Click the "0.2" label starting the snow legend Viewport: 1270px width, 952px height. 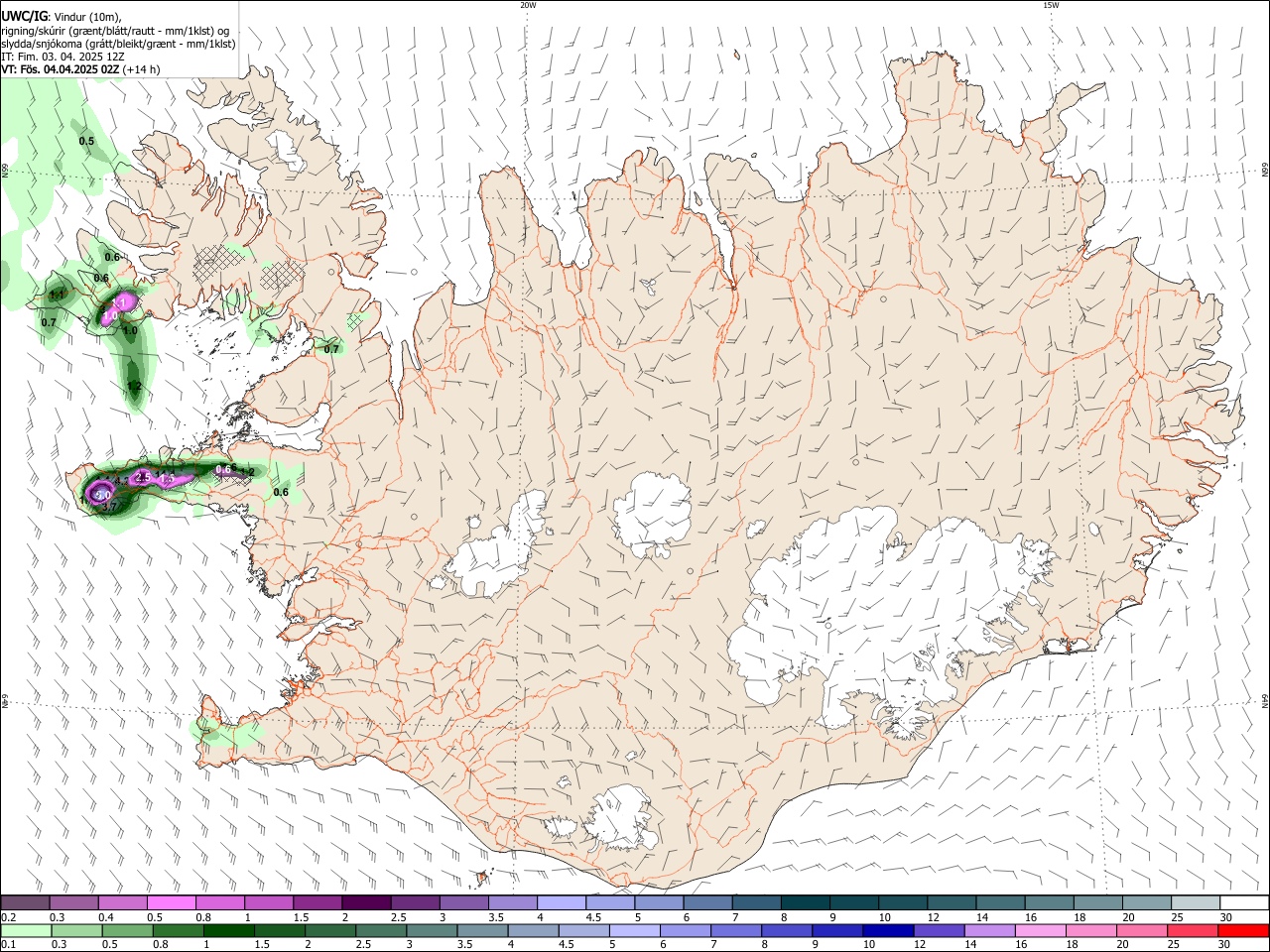(x=9, y=917)
